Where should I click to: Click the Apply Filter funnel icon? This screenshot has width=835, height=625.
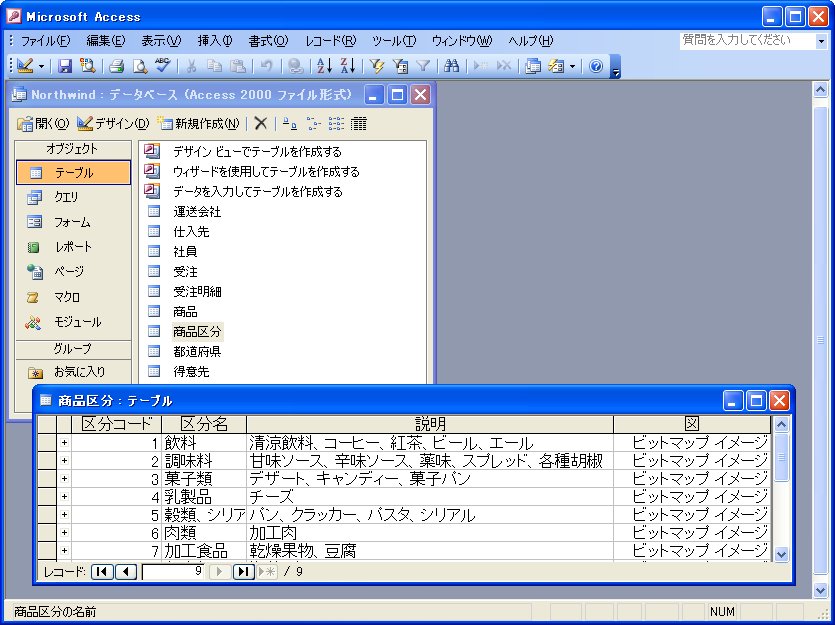click(x=423, y=66)
